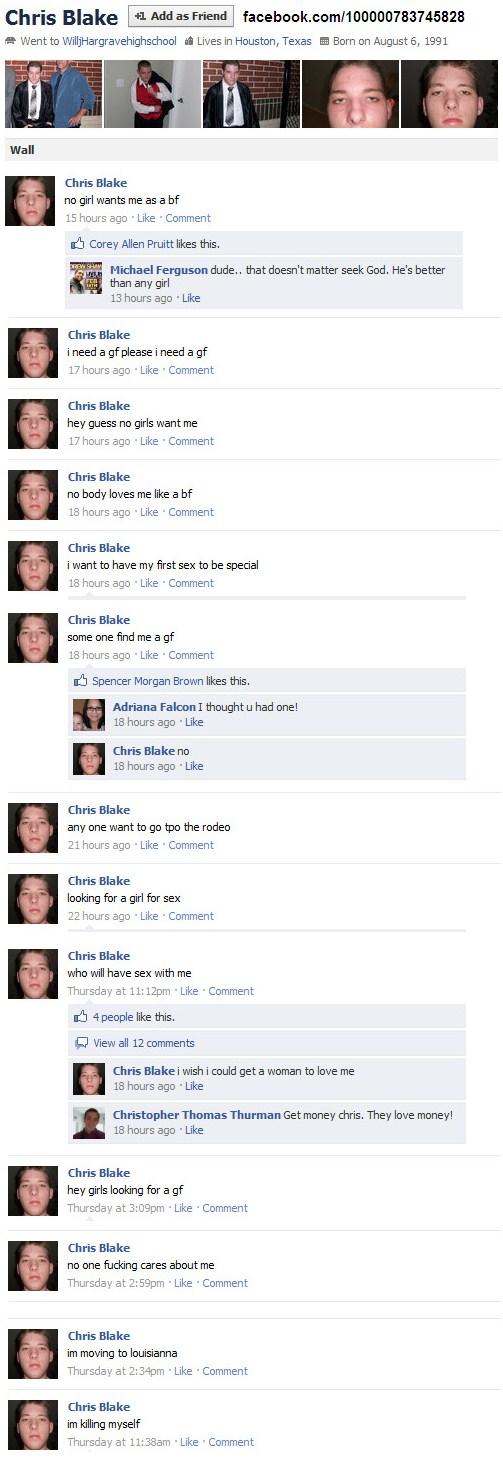Open the Wall tab
503x1462 pixels.
coord(22,150)
